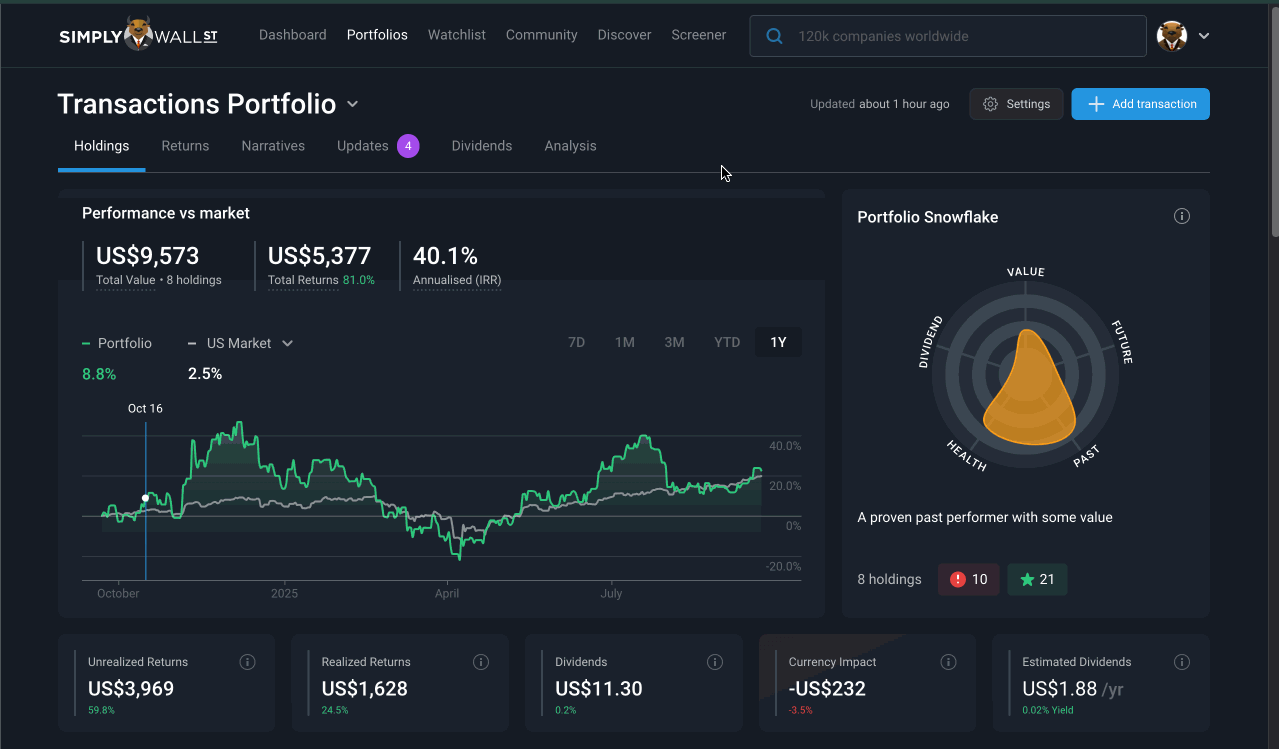Screen dimensions: 1279x749
Task: Select the 7D time range
Action: pos(576,343)
